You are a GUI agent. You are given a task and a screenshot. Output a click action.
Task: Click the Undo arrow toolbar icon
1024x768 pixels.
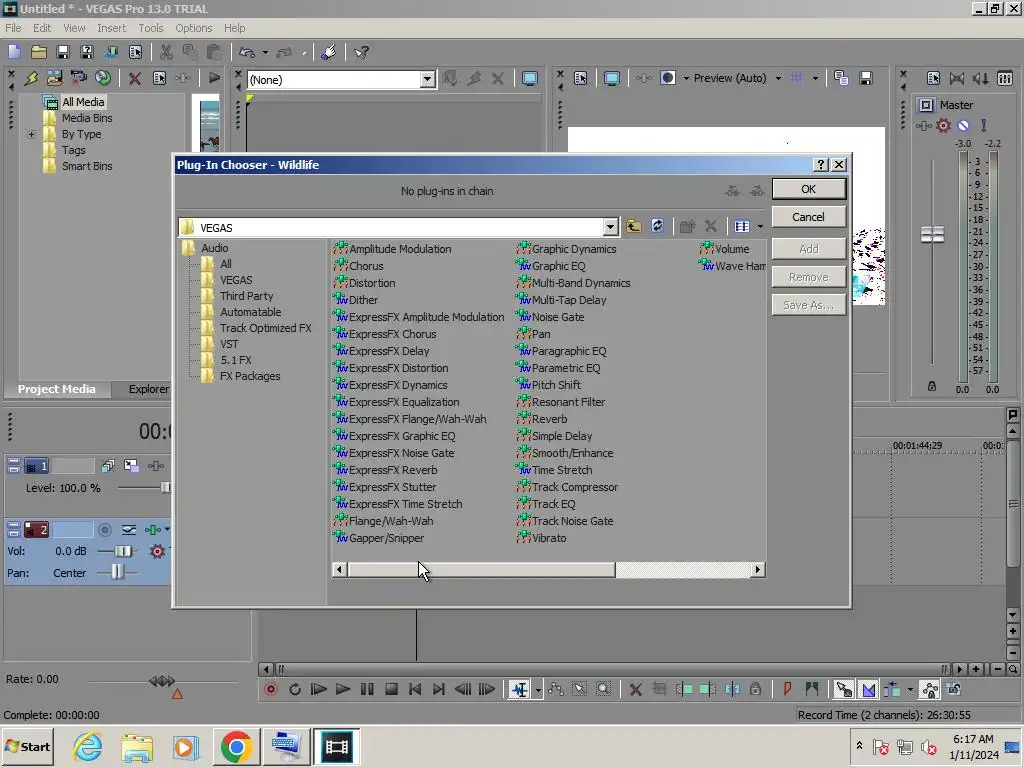(x=247, y=52)
